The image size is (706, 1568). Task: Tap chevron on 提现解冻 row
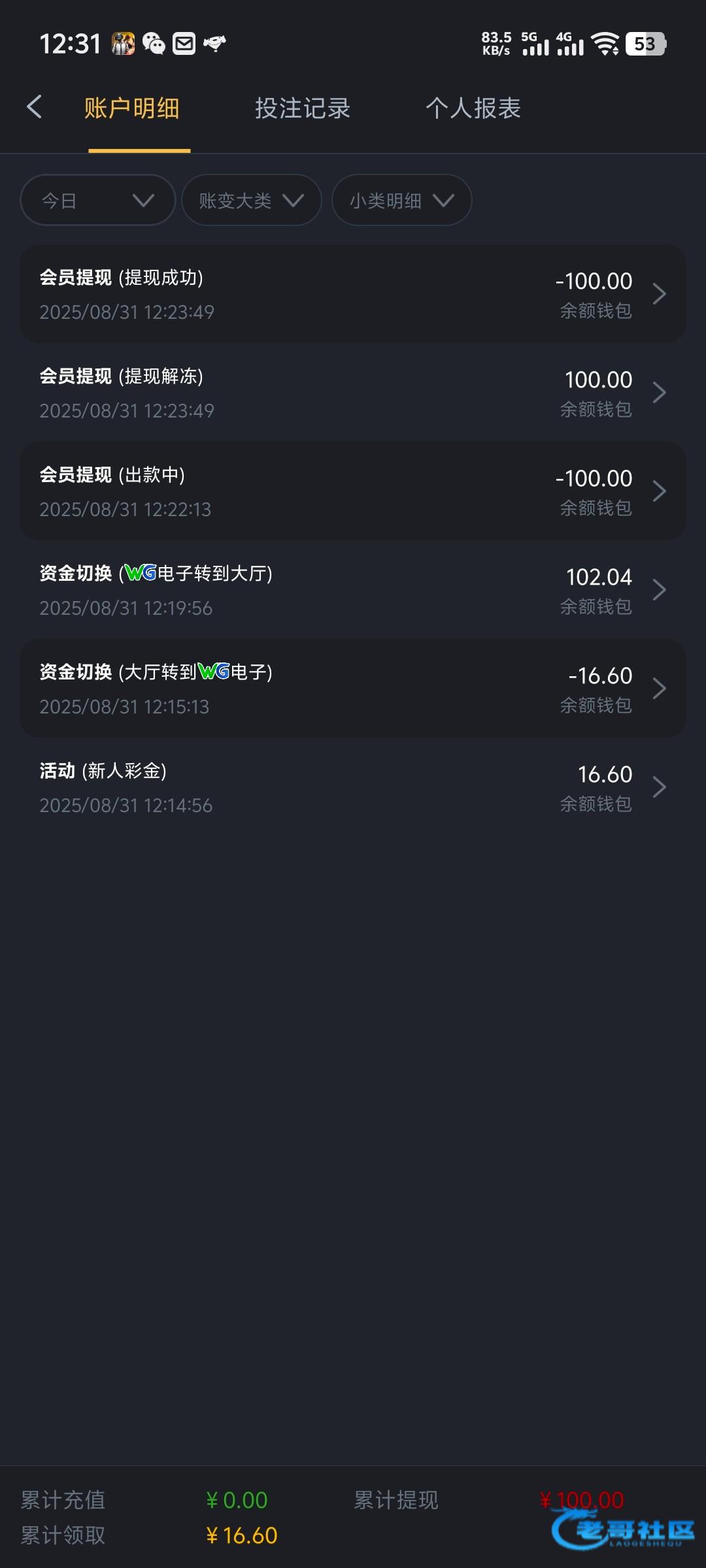[659, 393]
